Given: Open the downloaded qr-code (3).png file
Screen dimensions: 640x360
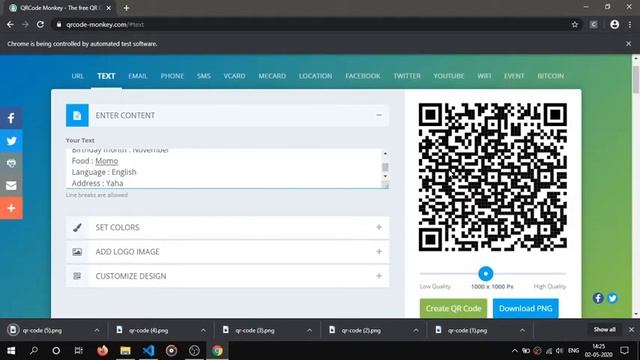Looking at the screenshot, I should click(x=255, y=331).
